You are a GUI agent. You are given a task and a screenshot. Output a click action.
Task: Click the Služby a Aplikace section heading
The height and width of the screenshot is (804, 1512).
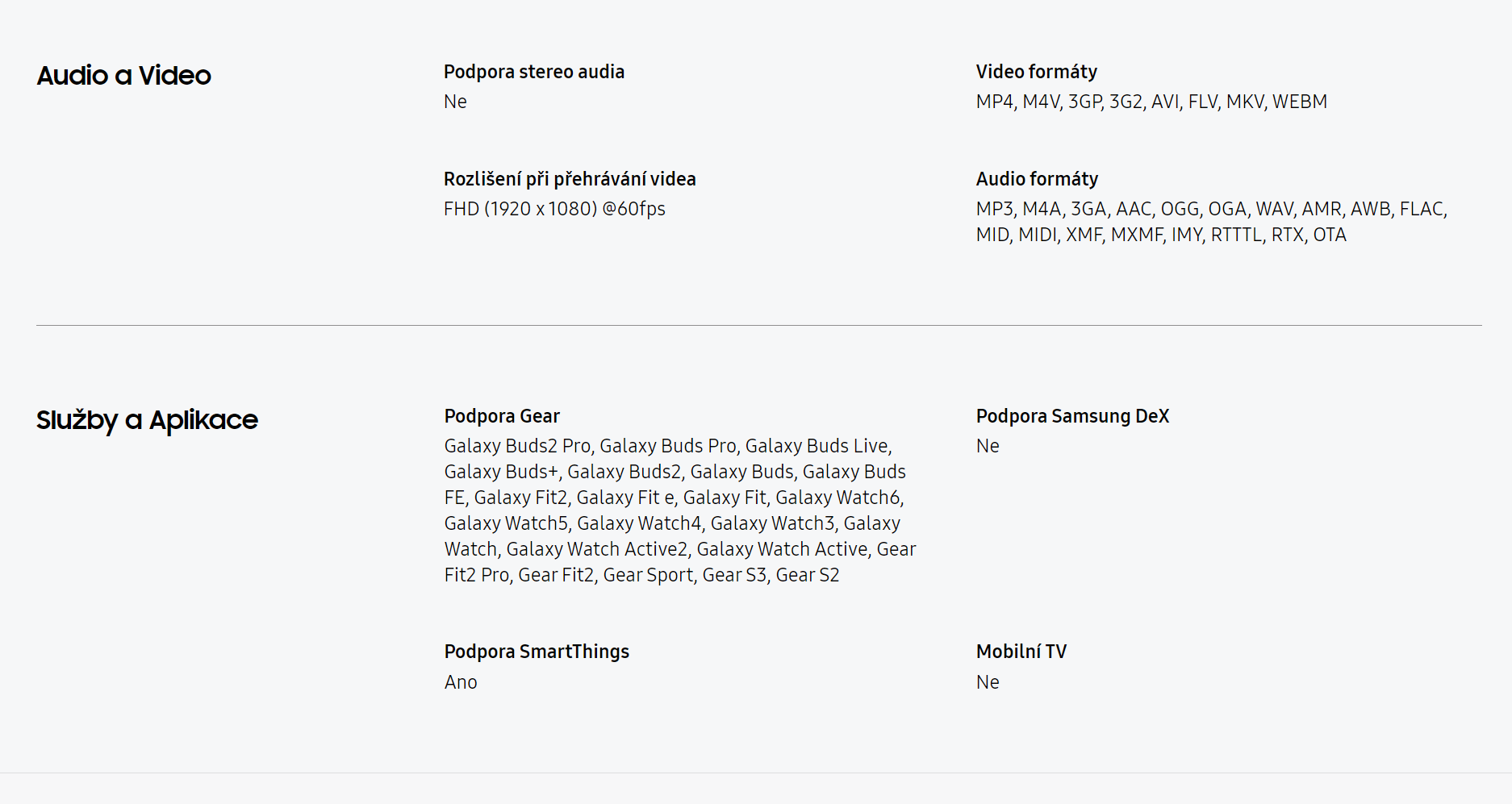tap(147, 420)
